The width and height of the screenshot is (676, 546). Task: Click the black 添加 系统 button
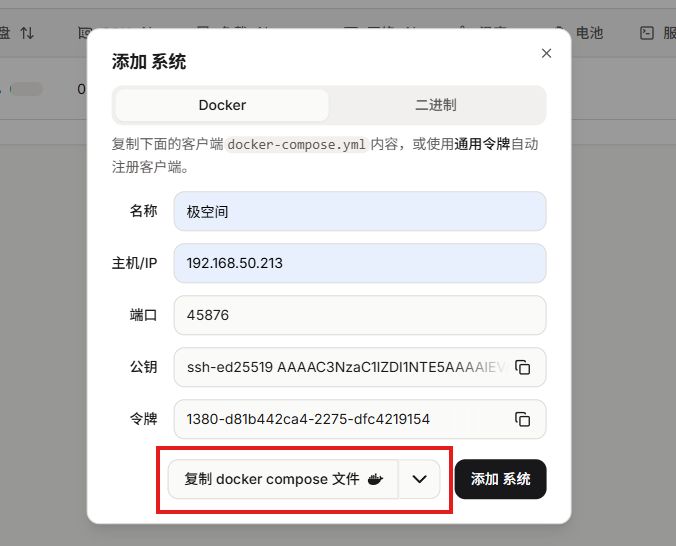point(500,479)
